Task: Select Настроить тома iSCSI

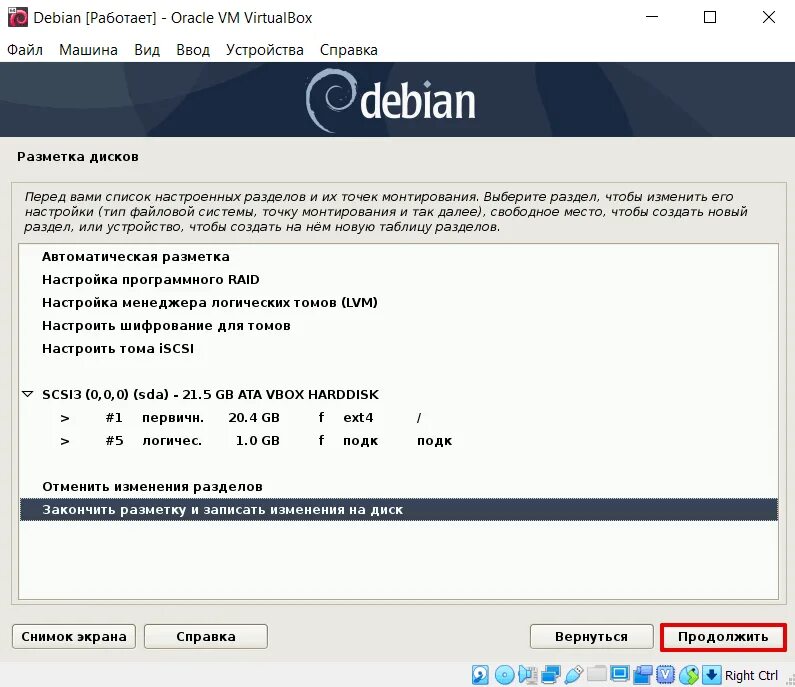Action: tap(399, 348)
